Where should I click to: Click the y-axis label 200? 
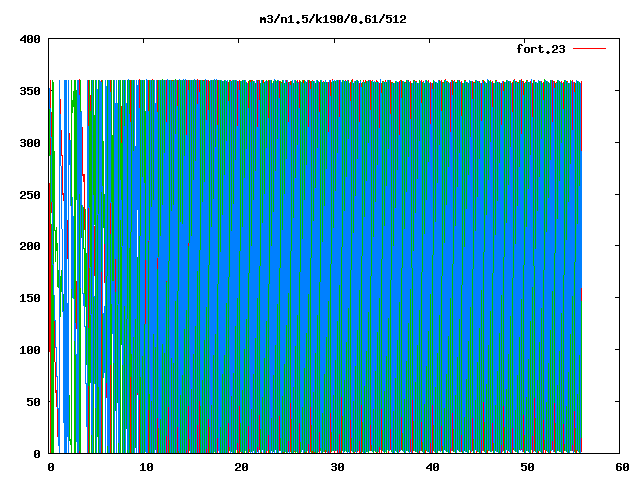point(30,246)
